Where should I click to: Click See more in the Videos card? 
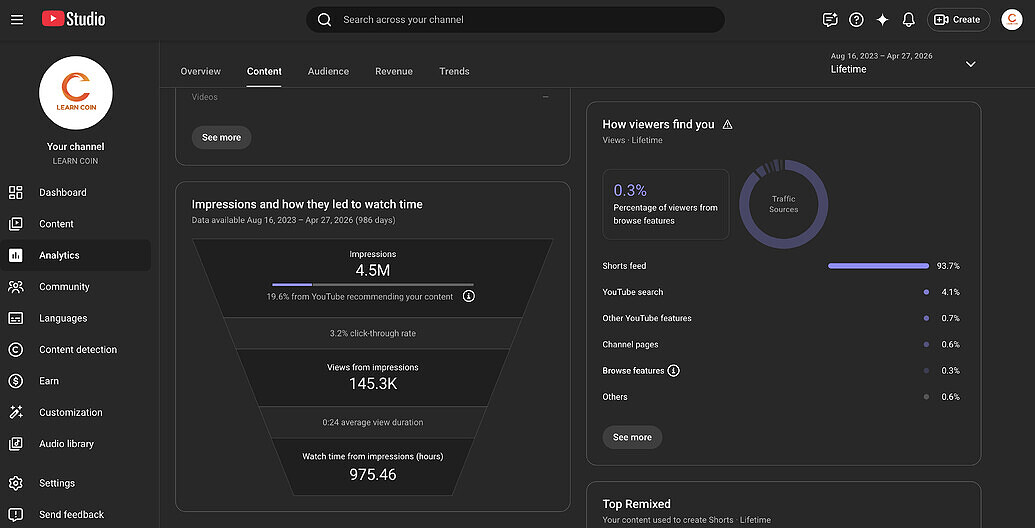click(222, 137)
